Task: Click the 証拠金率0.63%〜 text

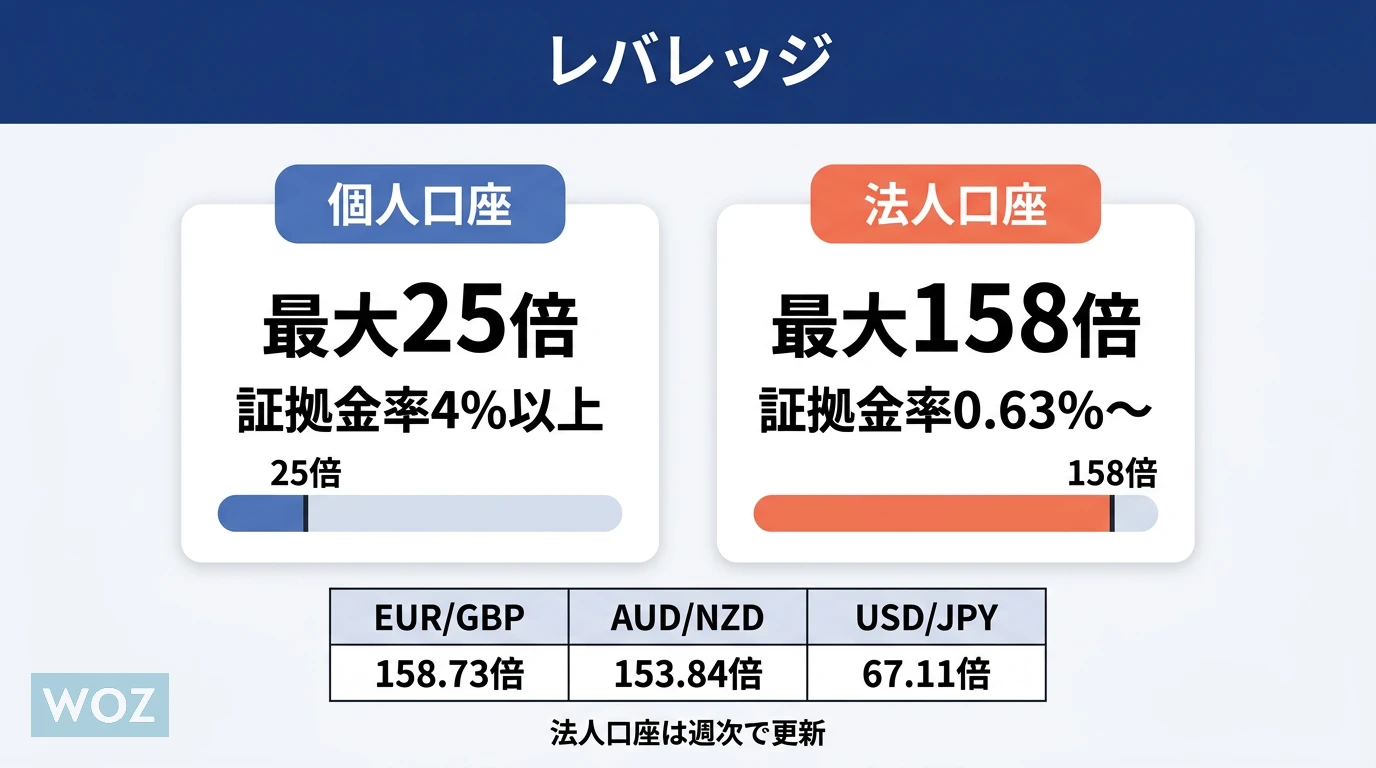Action: (x=955, y=411)
